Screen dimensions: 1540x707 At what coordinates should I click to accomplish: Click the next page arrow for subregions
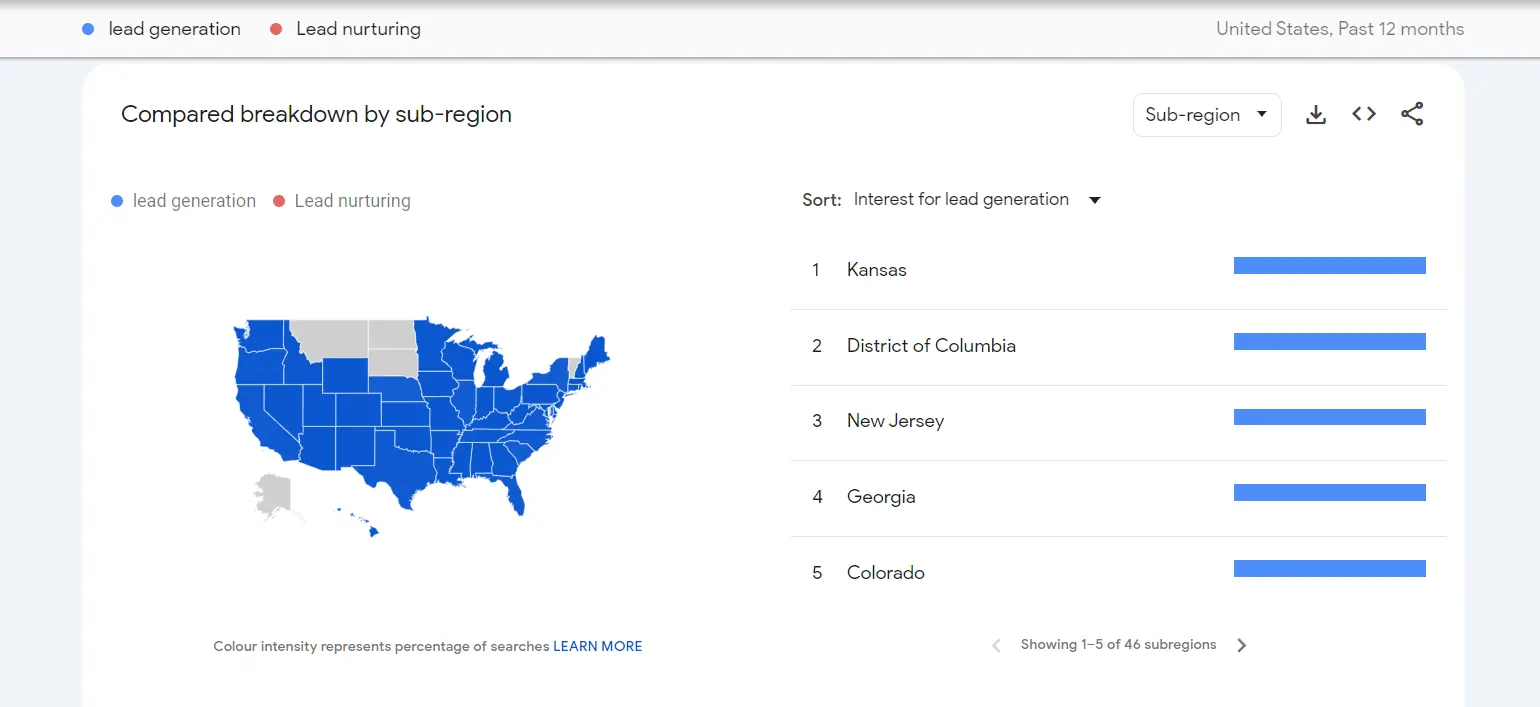[x=1241, y=645]
